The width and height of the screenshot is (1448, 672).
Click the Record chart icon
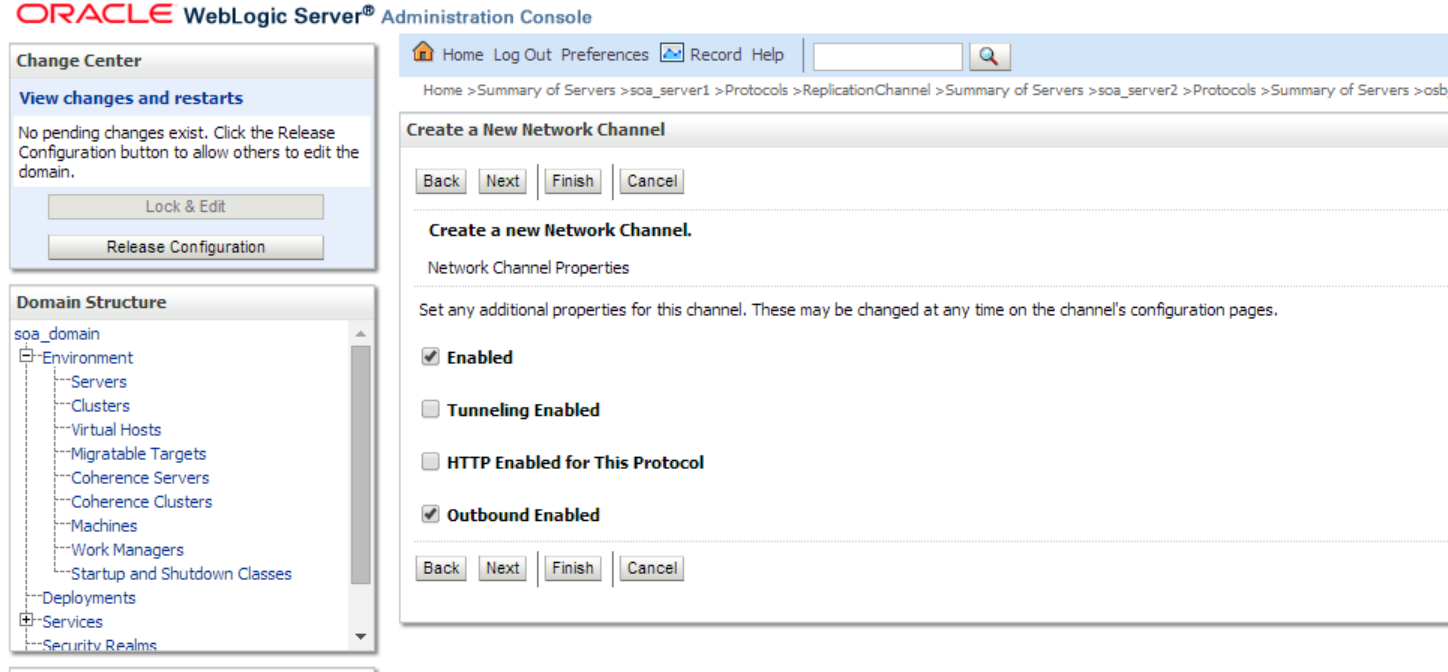[x=672, y=53]
